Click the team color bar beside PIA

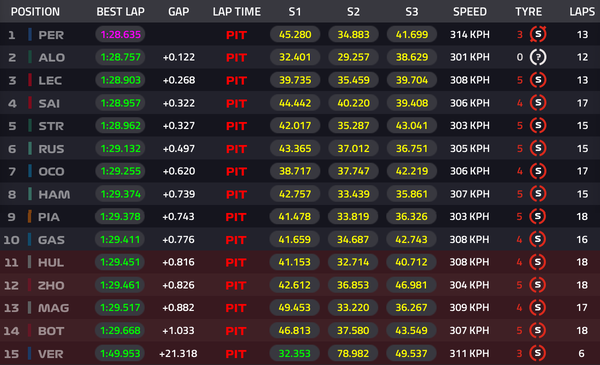click(29, 217)
